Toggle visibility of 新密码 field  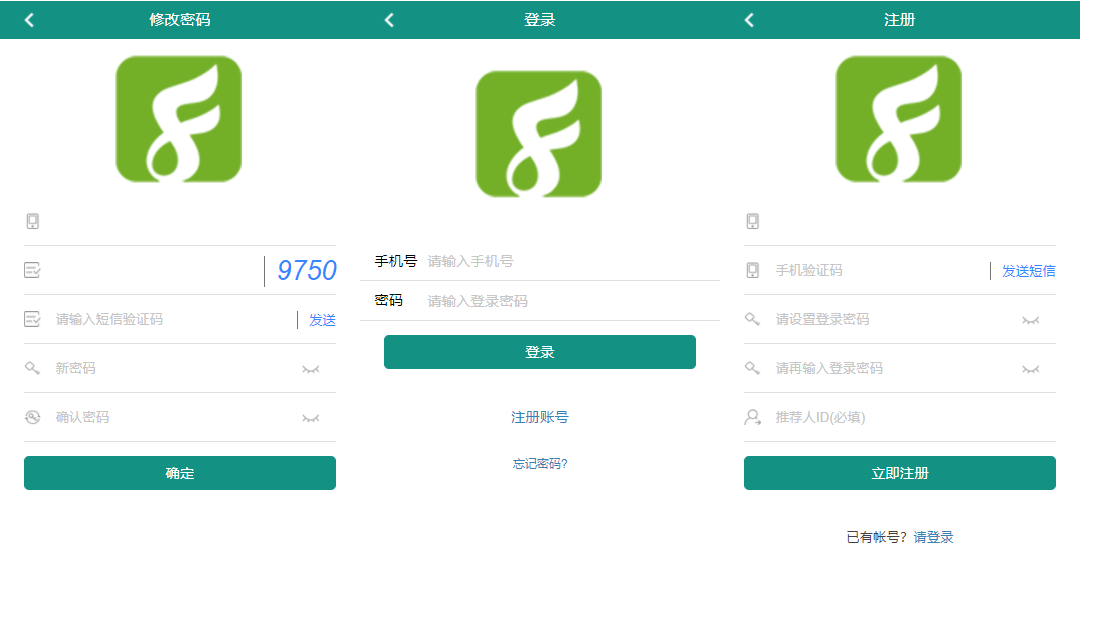[x=311, y=370]
